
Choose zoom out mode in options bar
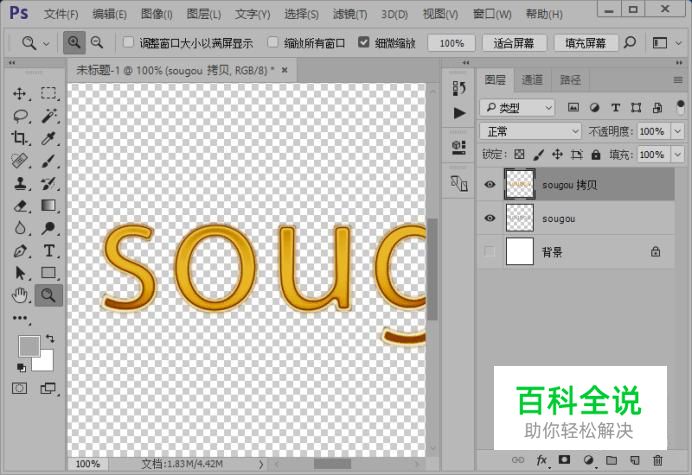point(97,43)
